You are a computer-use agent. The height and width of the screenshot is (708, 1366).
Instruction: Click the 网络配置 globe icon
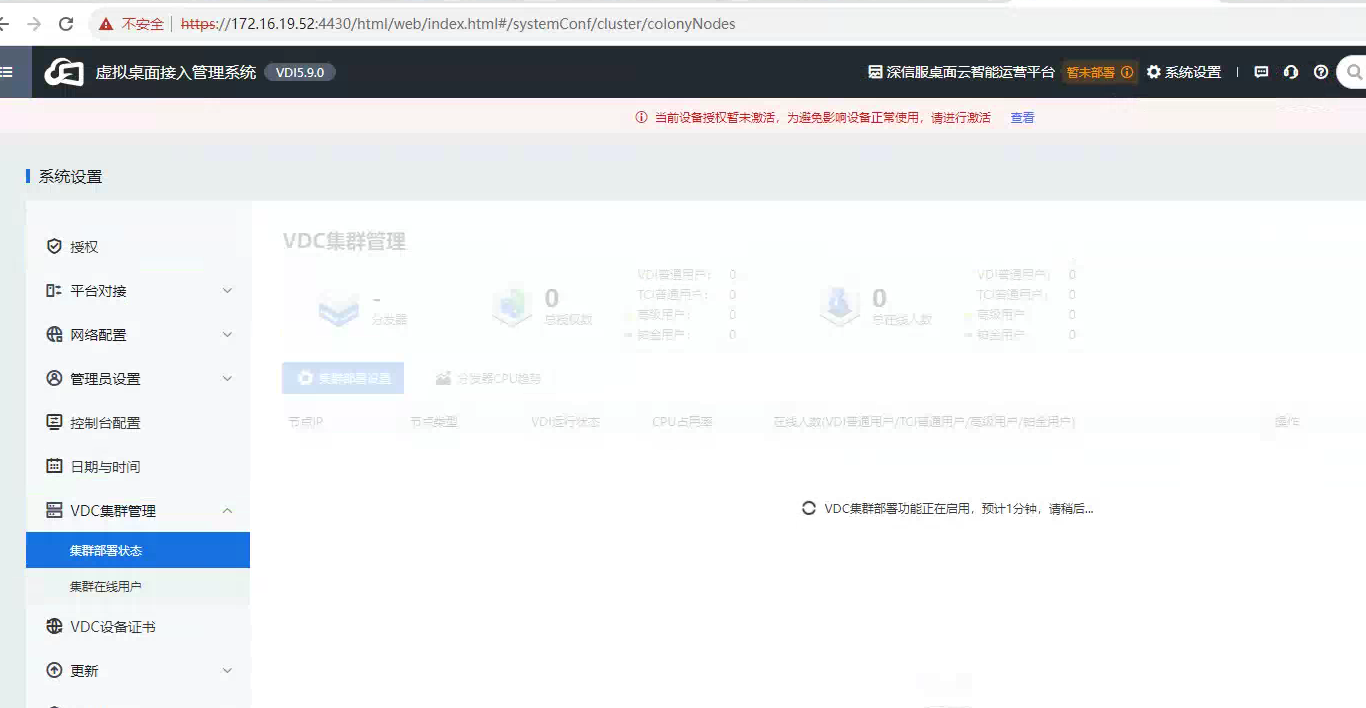coord(54,334)
